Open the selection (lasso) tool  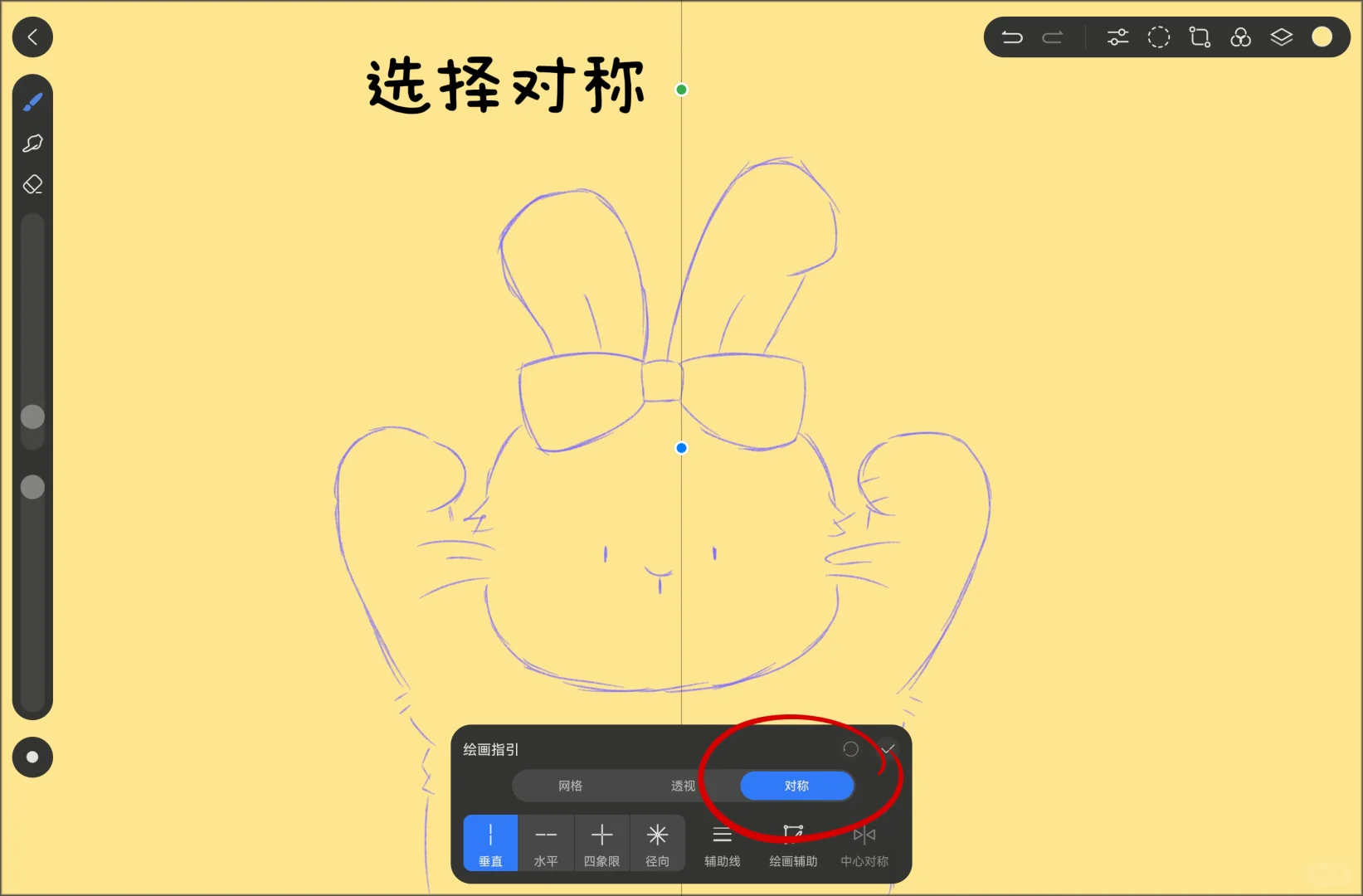point(33,144)
